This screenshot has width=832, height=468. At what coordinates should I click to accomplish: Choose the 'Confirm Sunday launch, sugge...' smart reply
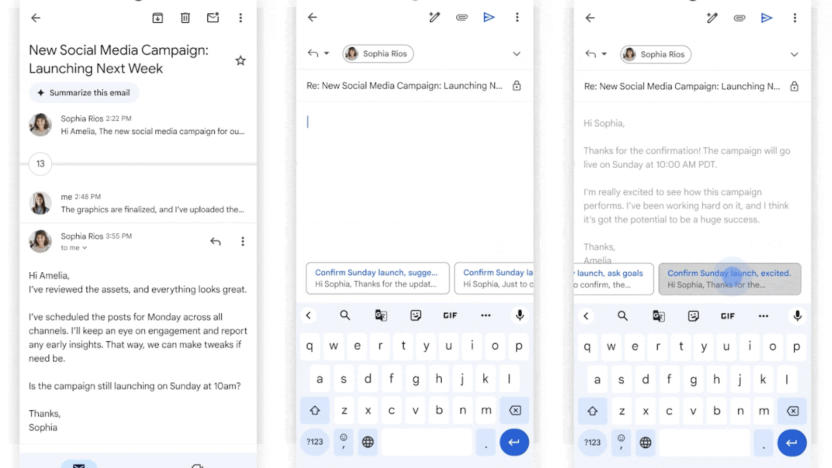click(x=376, y=278)
